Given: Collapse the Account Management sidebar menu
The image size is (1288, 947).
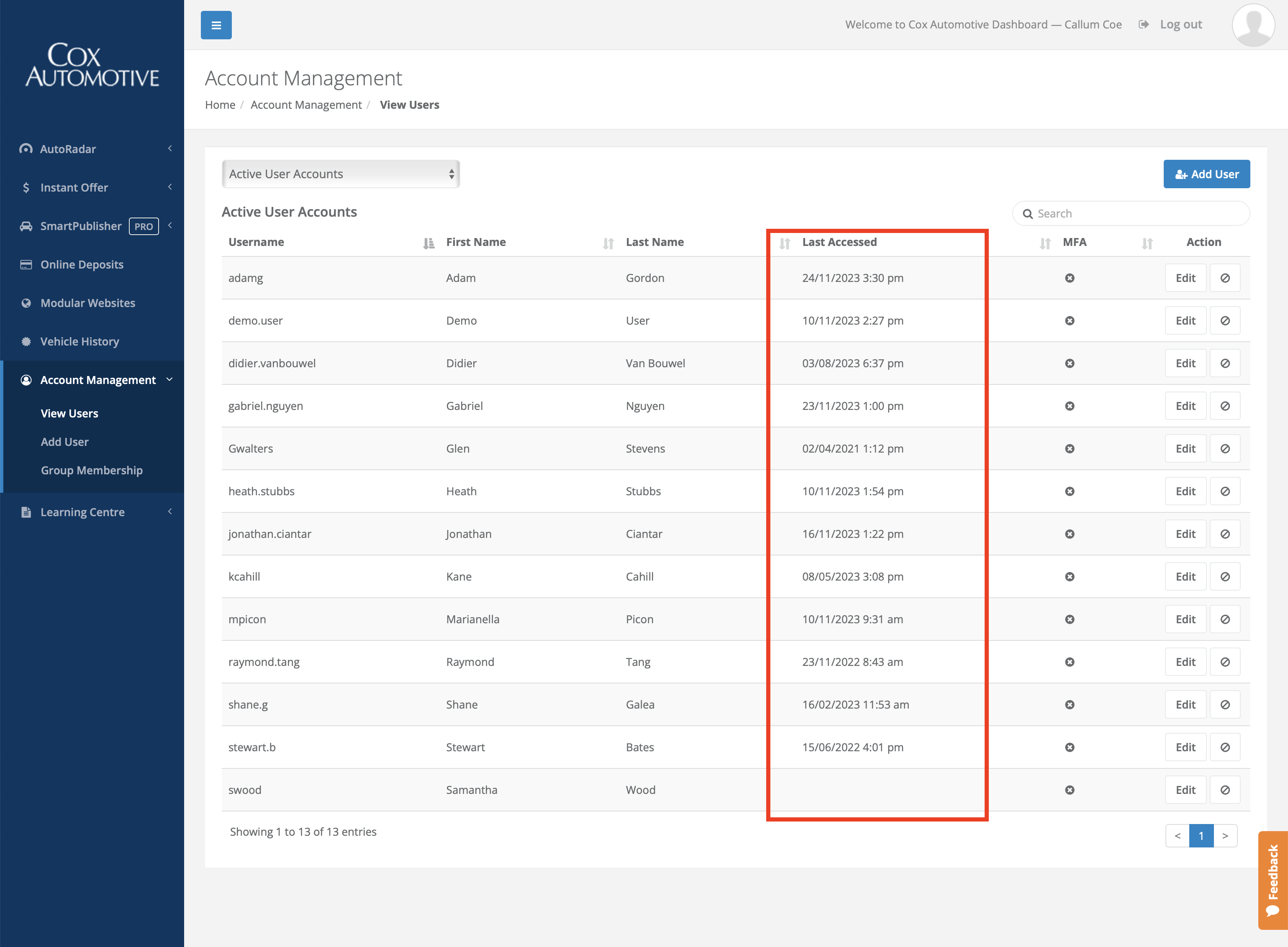Looking at the screenshot, I should (x=92, y=380).
